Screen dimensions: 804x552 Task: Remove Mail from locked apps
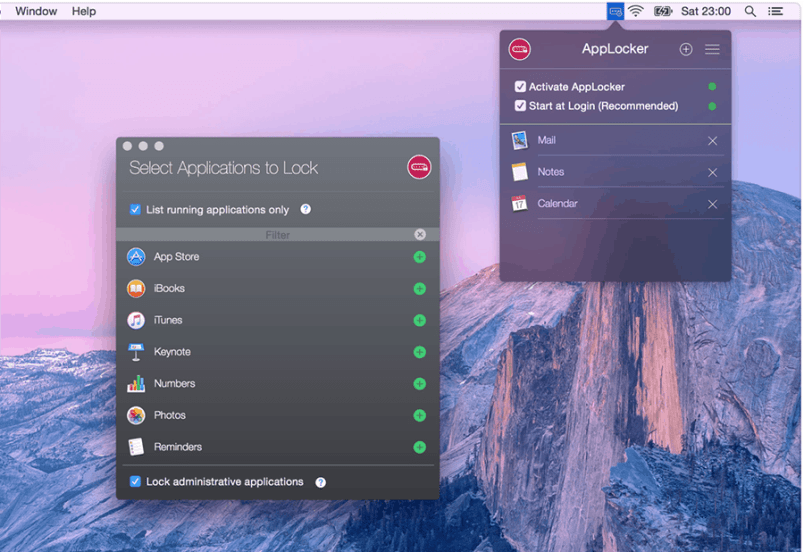tap(712, 141)
